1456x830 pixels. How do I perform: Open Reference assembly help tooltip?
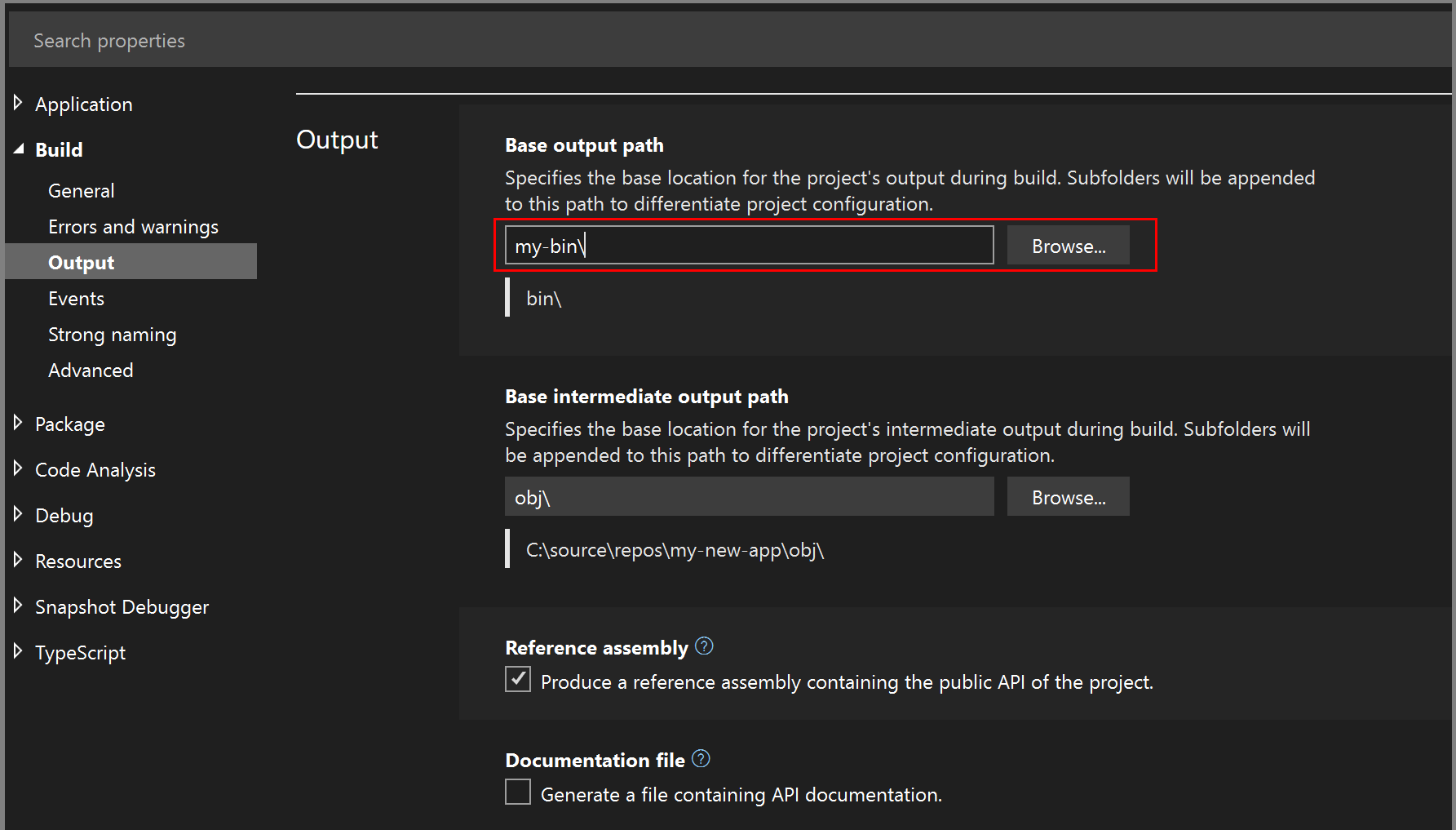coord(704,646)
